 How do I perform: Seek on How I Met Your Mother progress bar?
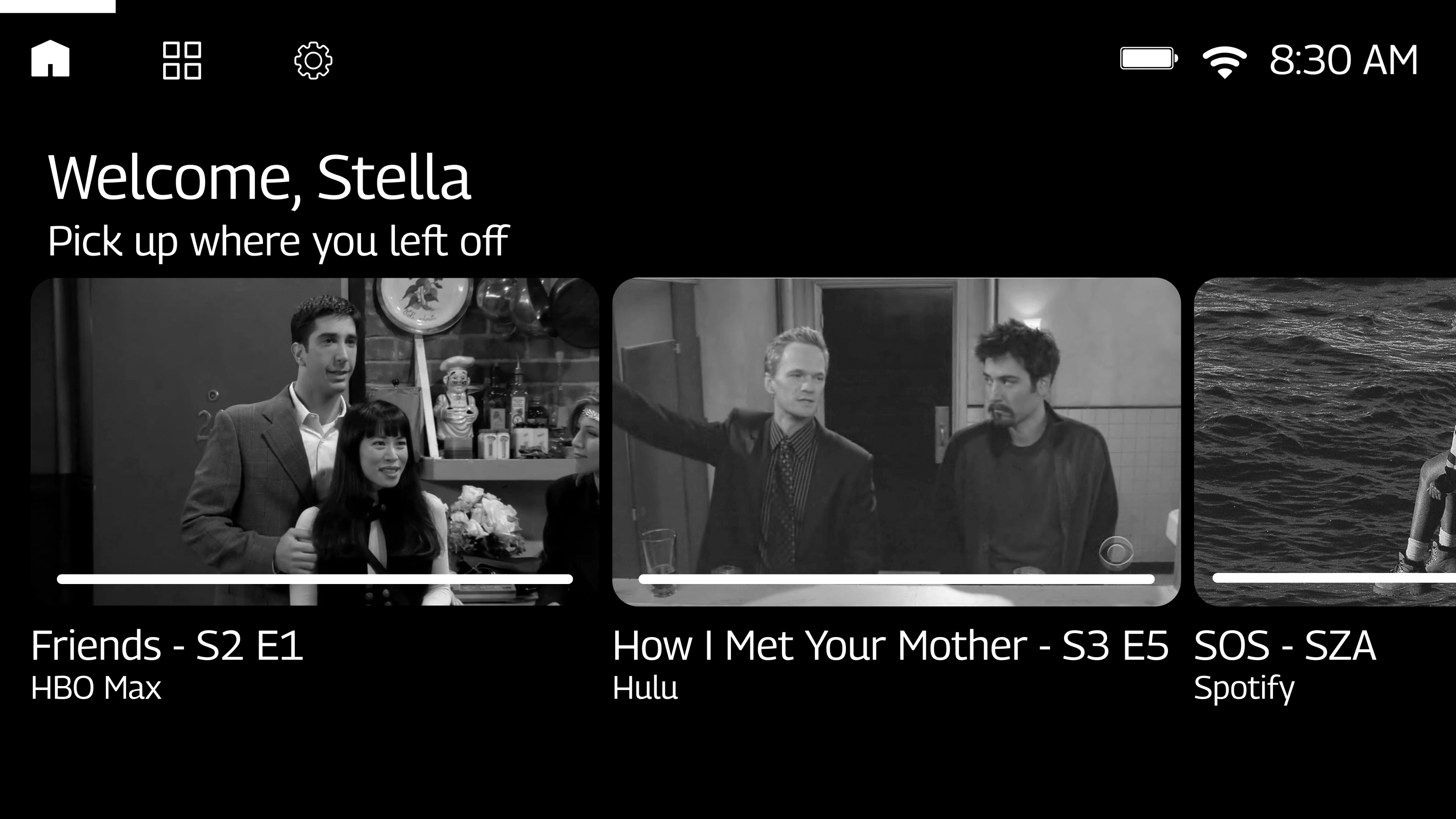point(896,579)
